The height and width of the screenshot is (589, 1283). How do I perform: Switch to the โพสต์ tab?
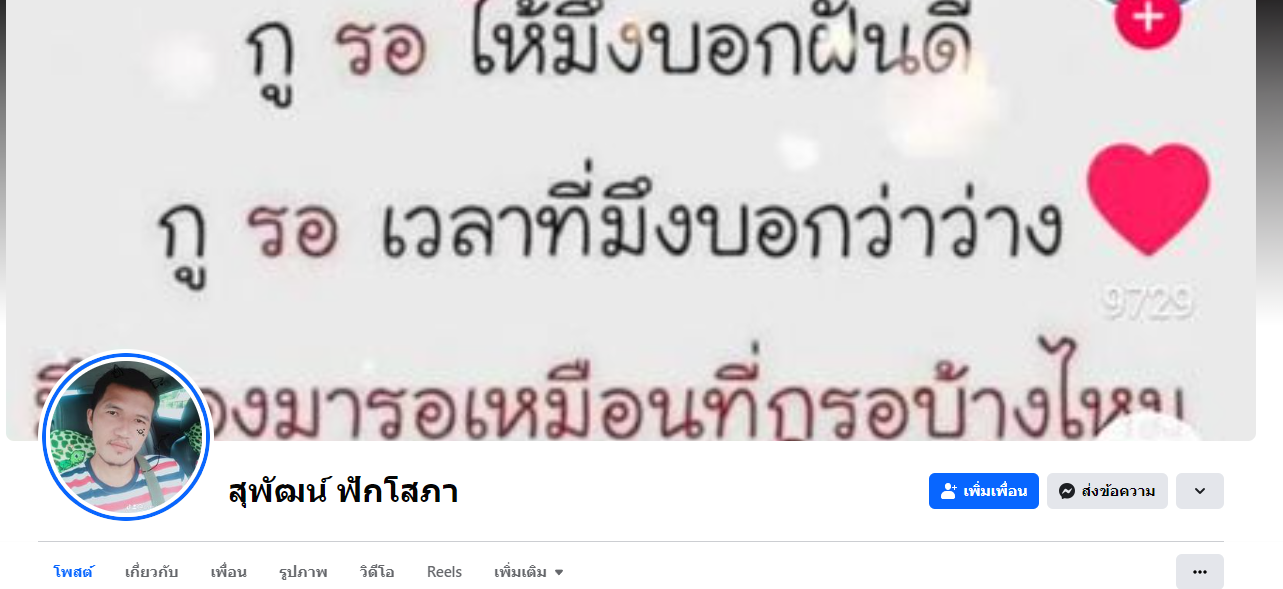73,572
